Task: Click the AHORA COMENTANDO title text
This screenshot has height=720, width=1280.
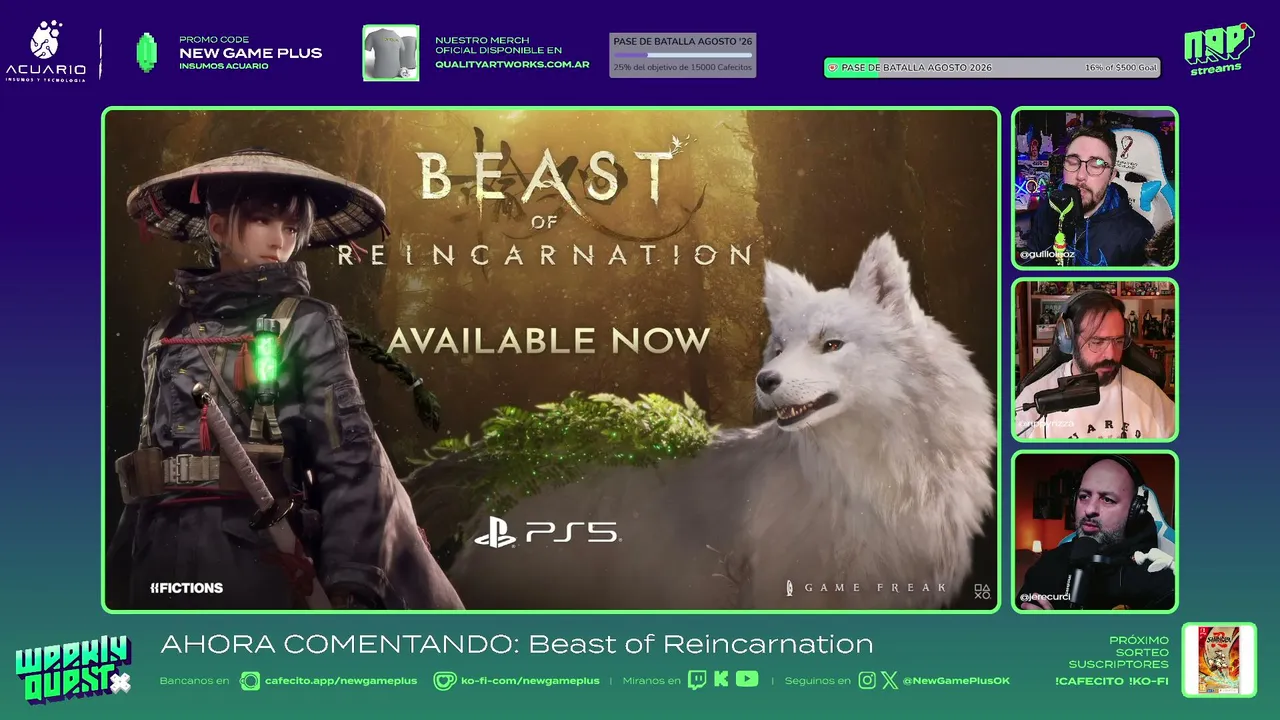Action: click(516, 644)
